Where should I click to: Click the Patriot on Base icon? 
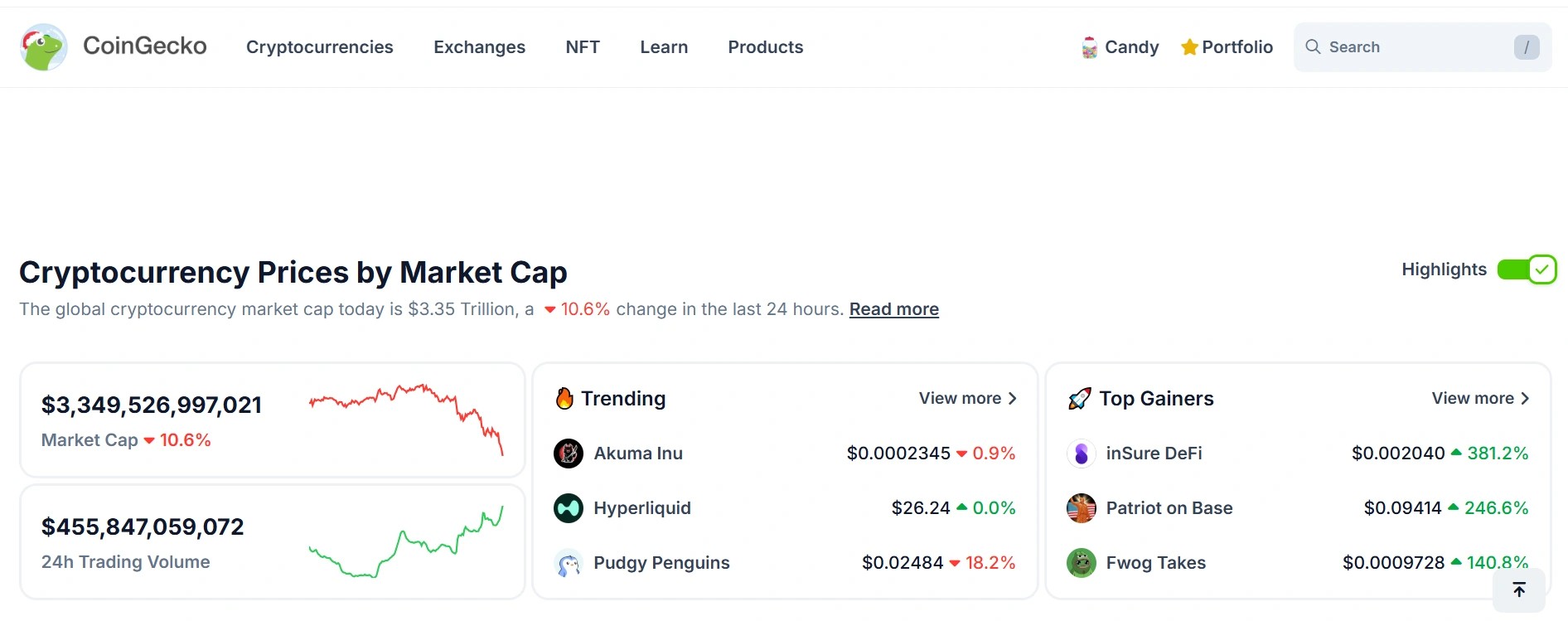pyautogui.click(x=1081, y=508)
